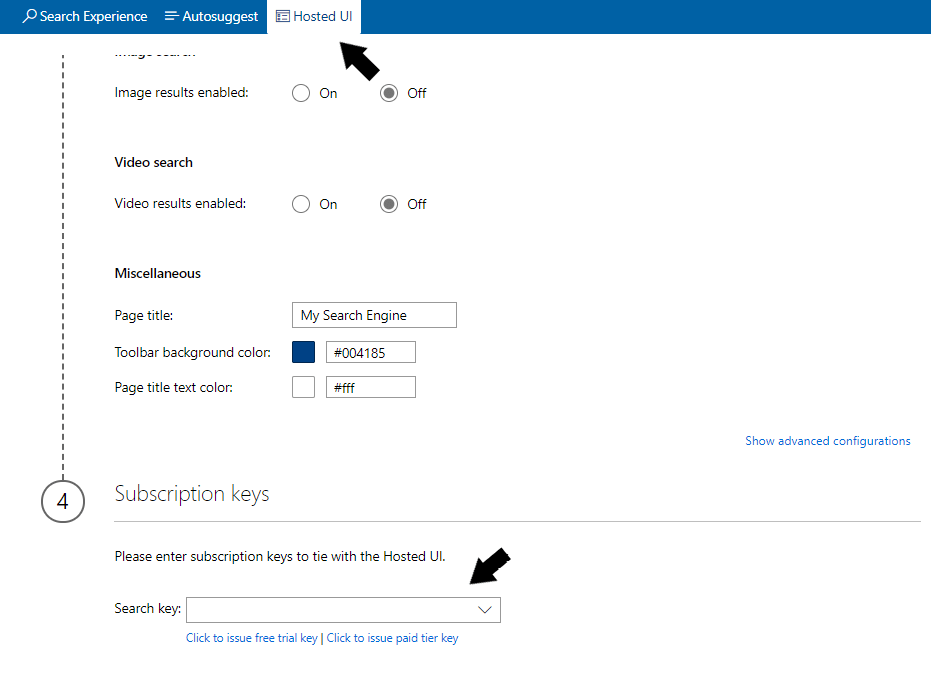Click to issue free trial key

pyautogui.click(x=252, y=638)
